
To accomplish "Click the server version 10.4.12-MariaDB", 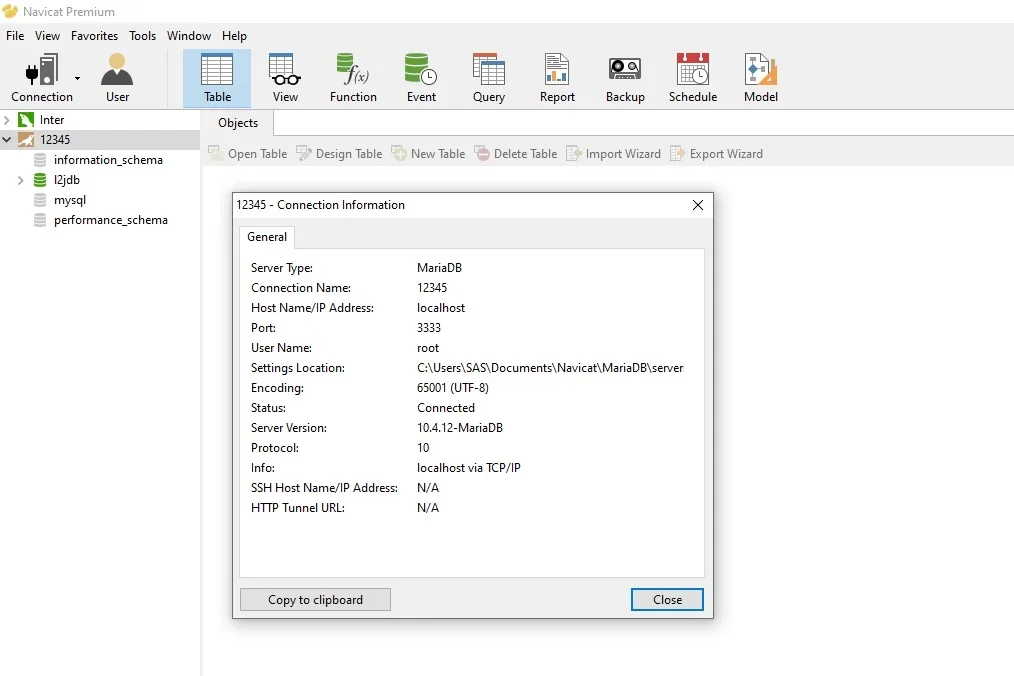I will click(460, 428).
